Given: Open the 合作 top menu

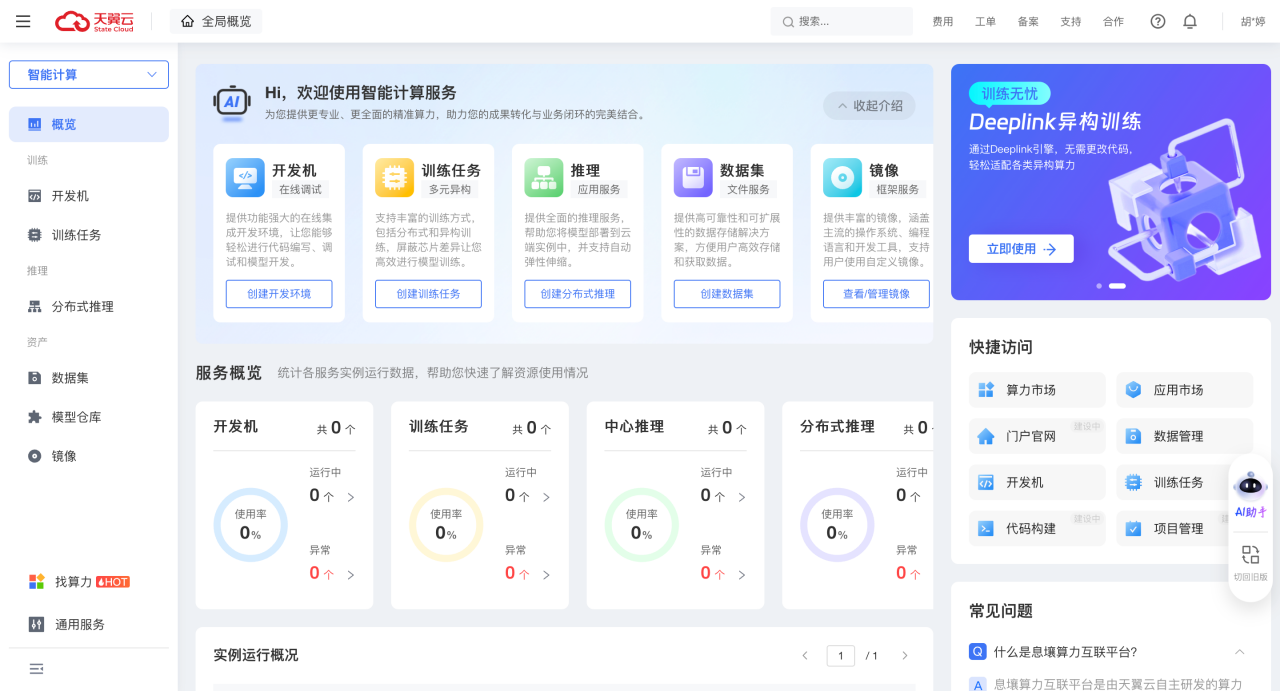Looking at the screenshot, I should [1113, 22].
